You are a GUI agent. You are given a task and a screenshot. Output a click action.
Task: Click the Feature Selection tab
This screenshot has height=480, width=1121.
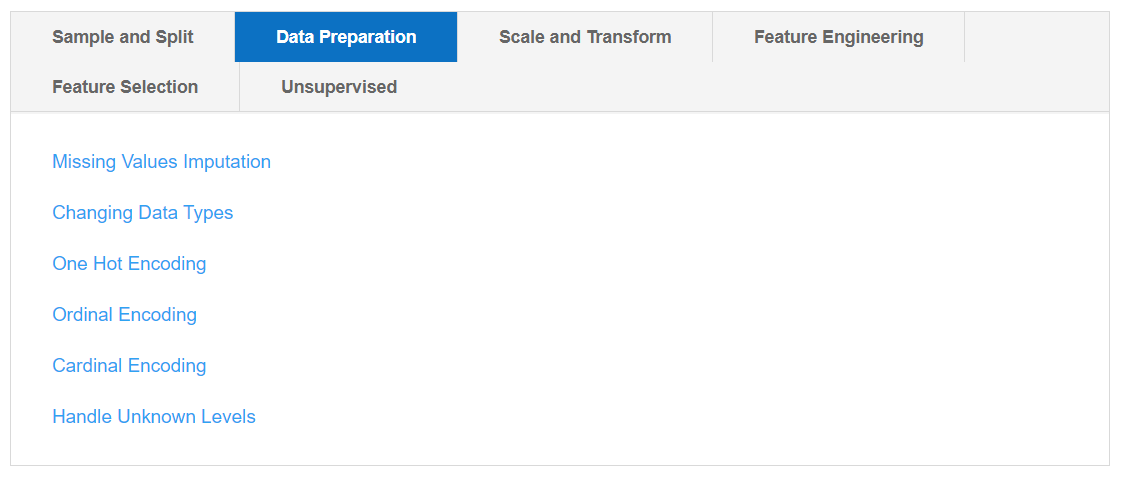pos(125,87)
